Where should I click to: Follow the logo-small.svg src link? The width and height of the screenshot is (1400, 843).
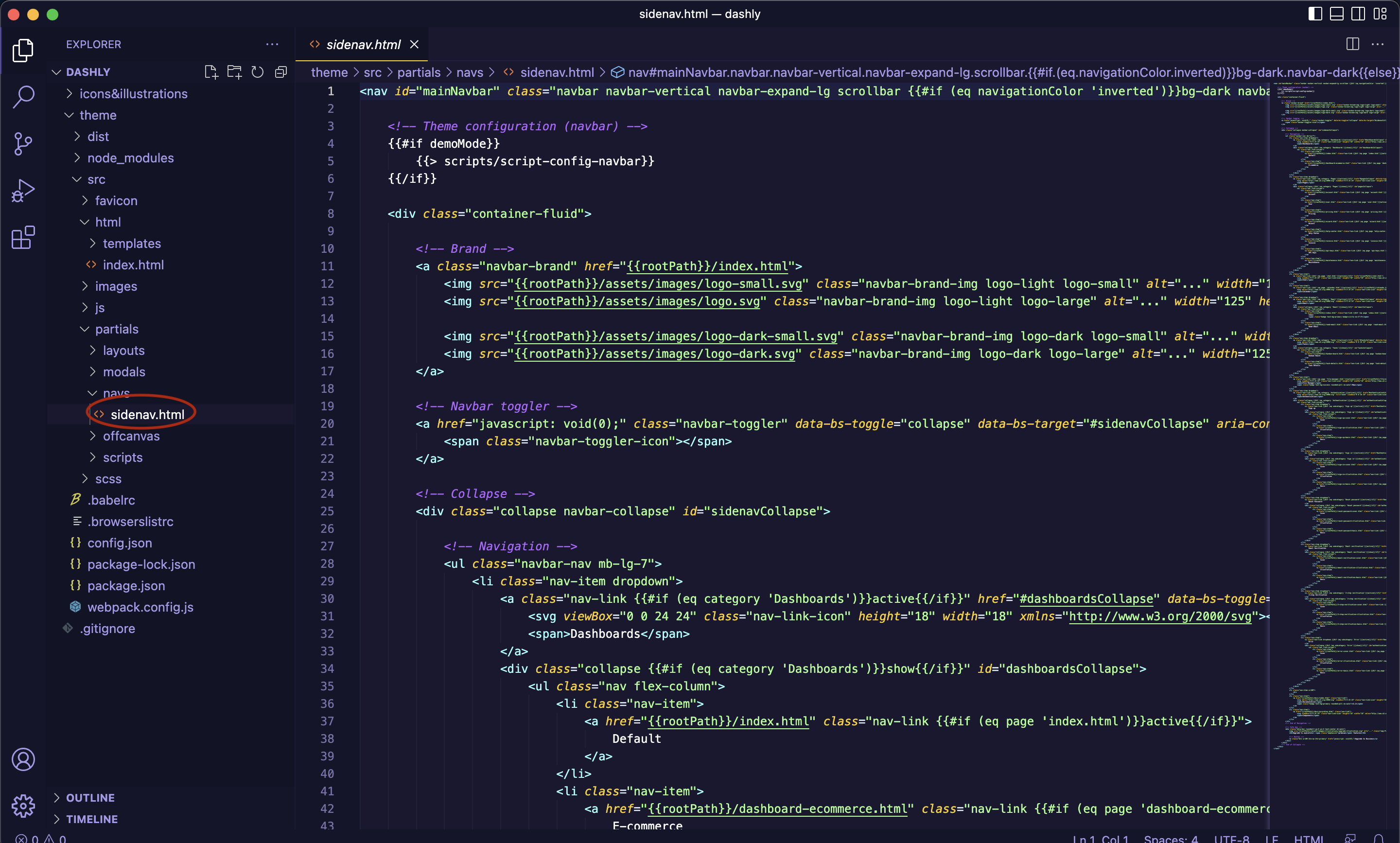tap(658, 284)
